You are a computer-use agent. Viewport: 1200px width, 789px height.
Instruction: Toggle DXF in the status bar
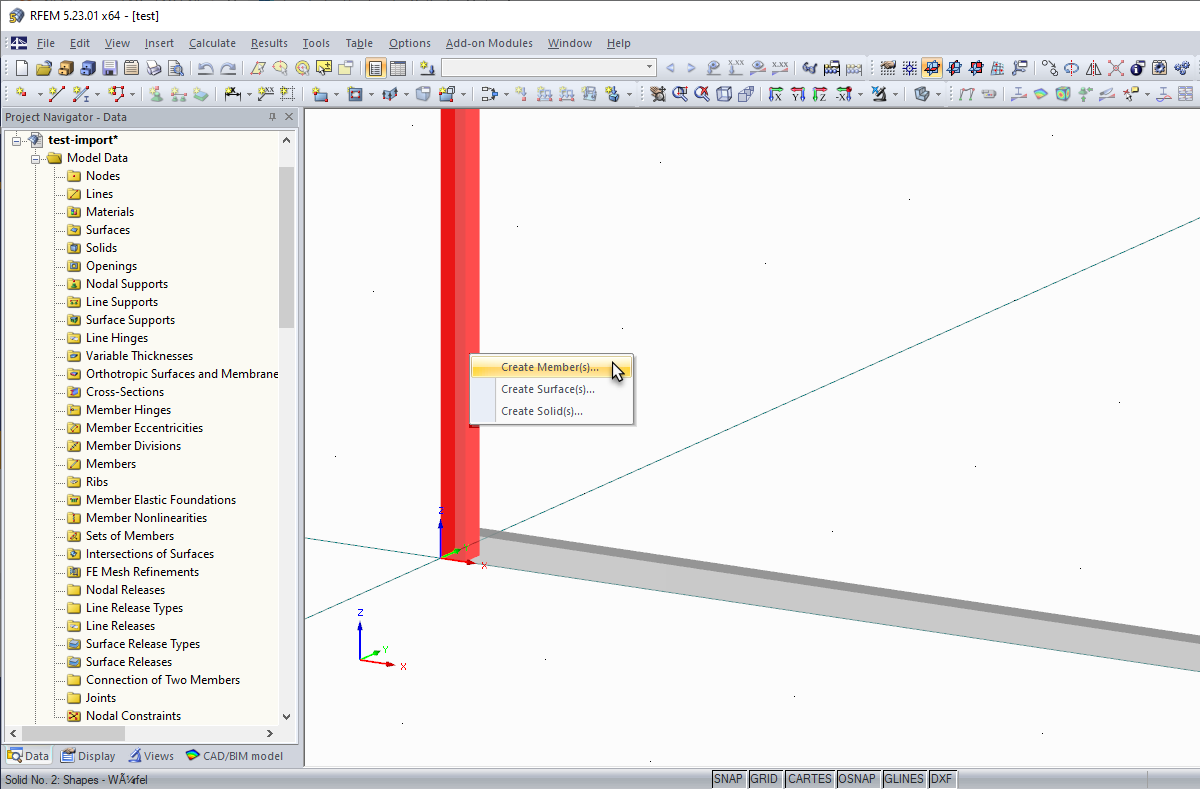point(942,779)
